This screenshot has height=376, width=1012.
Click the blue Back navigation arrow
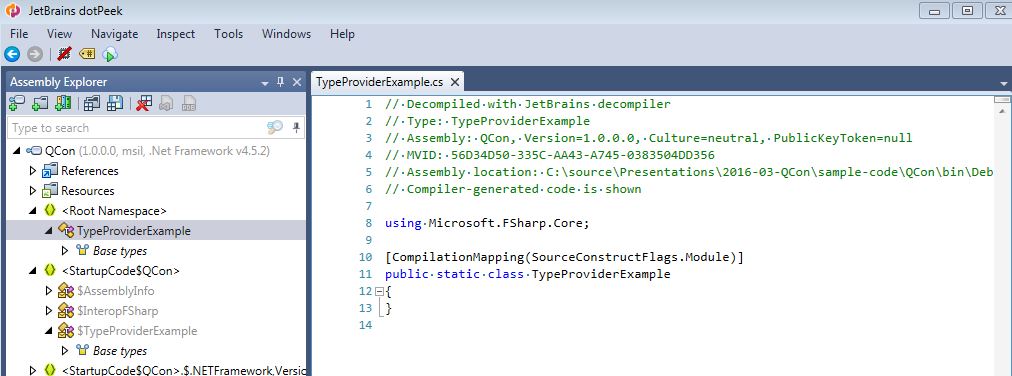tap(12, 54)
